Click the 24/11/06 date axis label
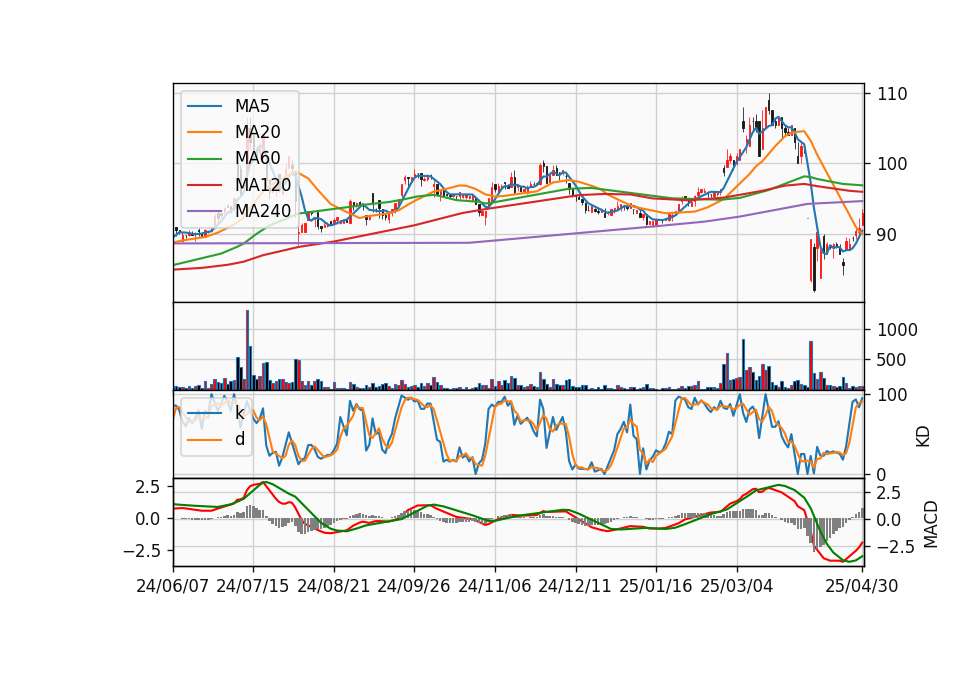Image resolution: width=960 pixels, height=690 pixels. pyautogui.click(x=495, y=586)
